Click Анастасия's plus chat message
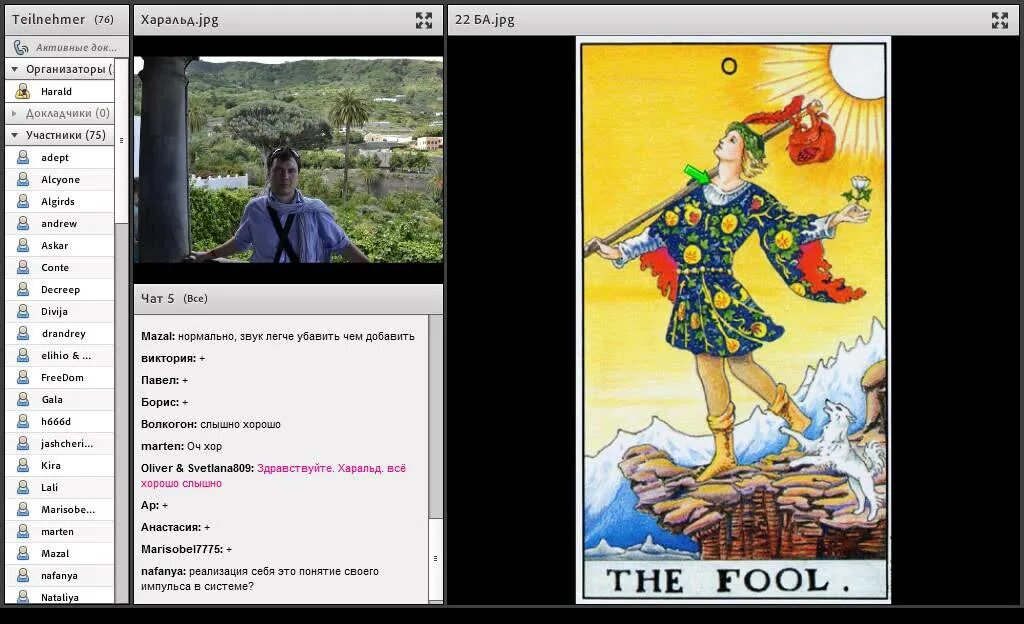Screen dimensions: 1024x624 [176, 527]
